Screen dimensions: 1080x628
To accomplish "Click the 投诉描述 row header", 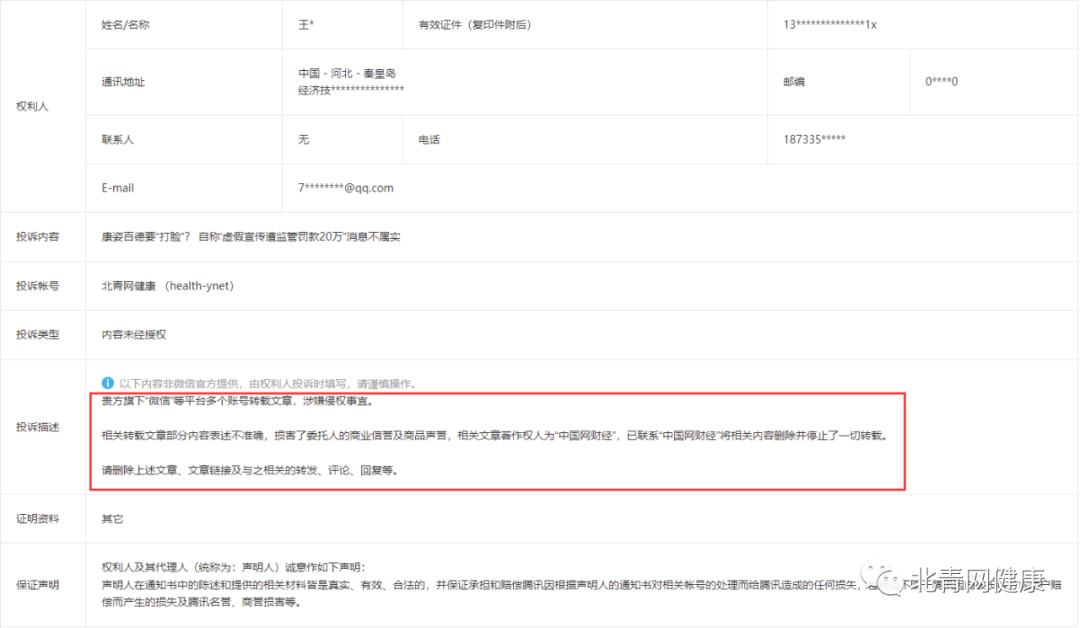I will click(x=38, y=427).
